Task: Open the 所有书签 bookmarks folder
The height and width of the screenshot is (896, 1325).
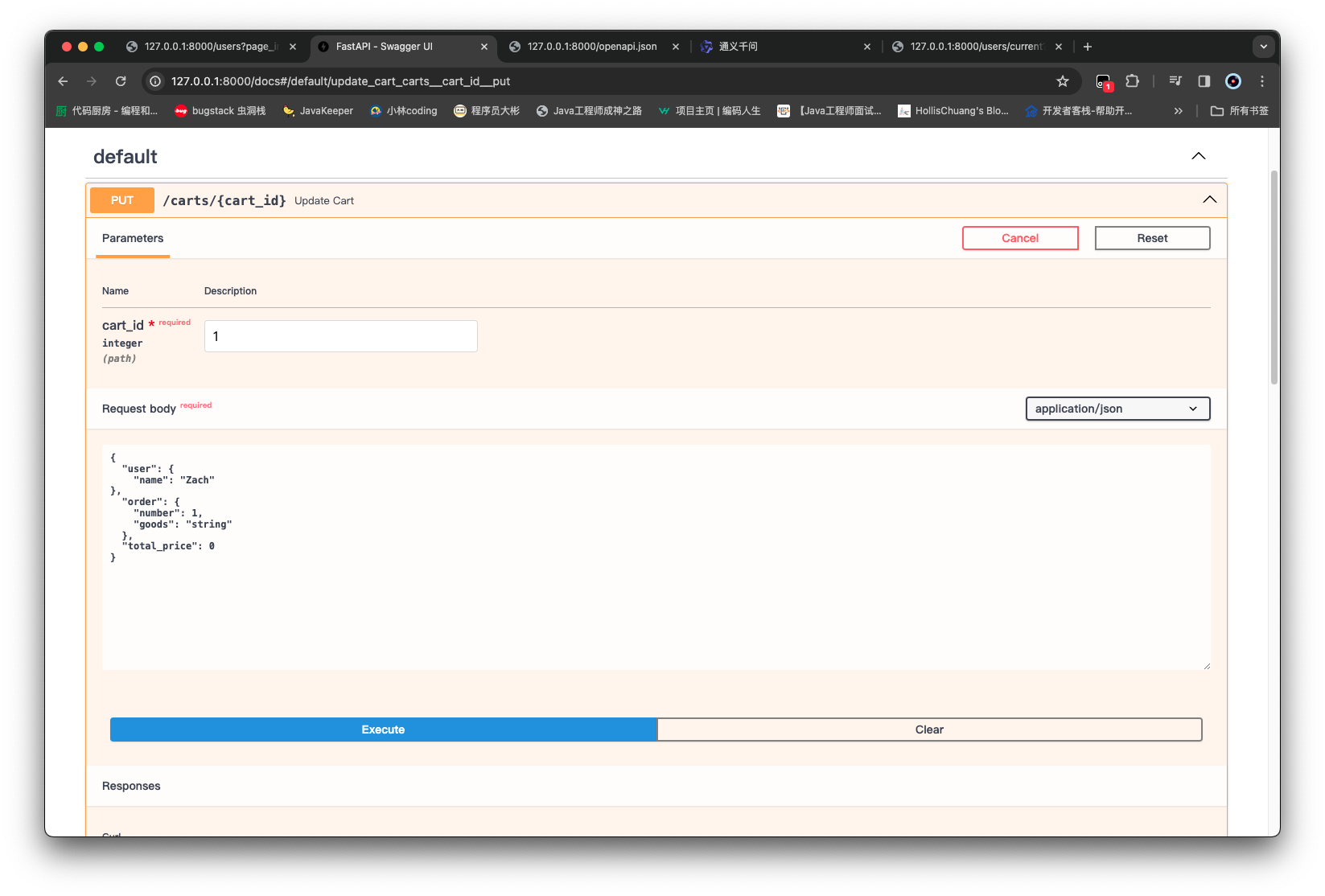Action: coord(1240,111)
